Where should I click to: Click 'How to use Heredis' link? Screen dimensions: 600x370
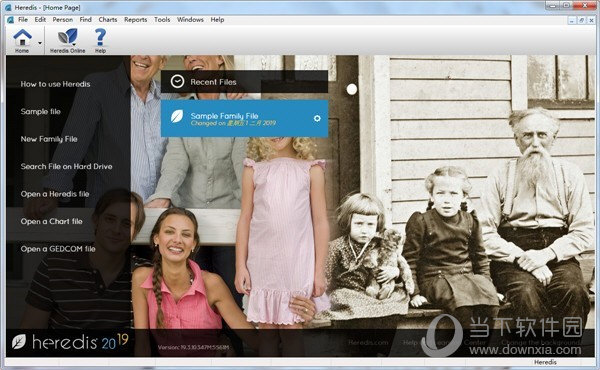[55, 84]
